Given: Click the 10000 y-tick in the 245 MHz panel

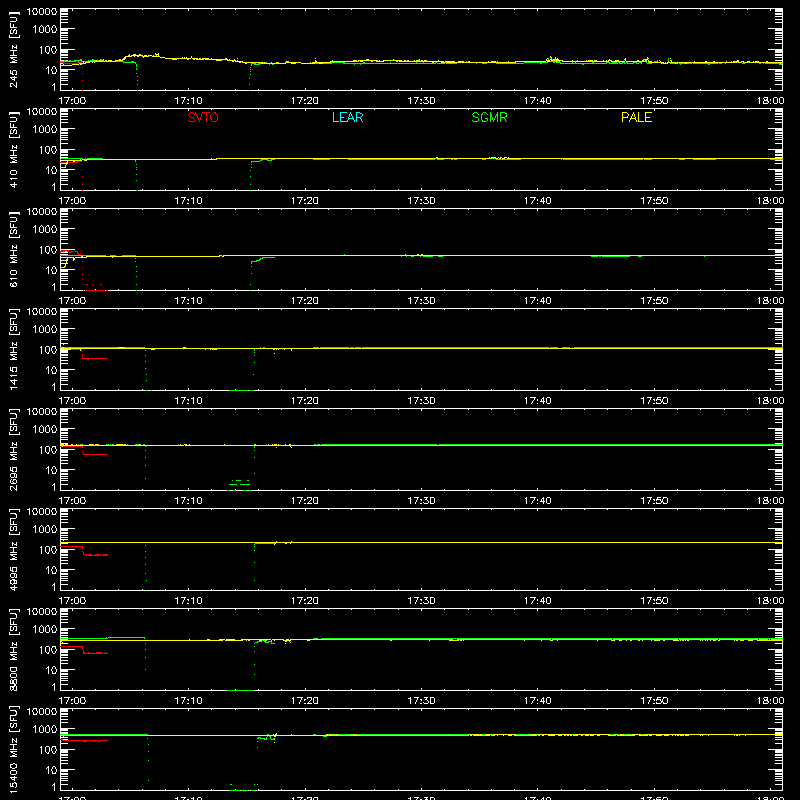Looking at the screenshot, I should pyautogui.click(x=42, y=12).
